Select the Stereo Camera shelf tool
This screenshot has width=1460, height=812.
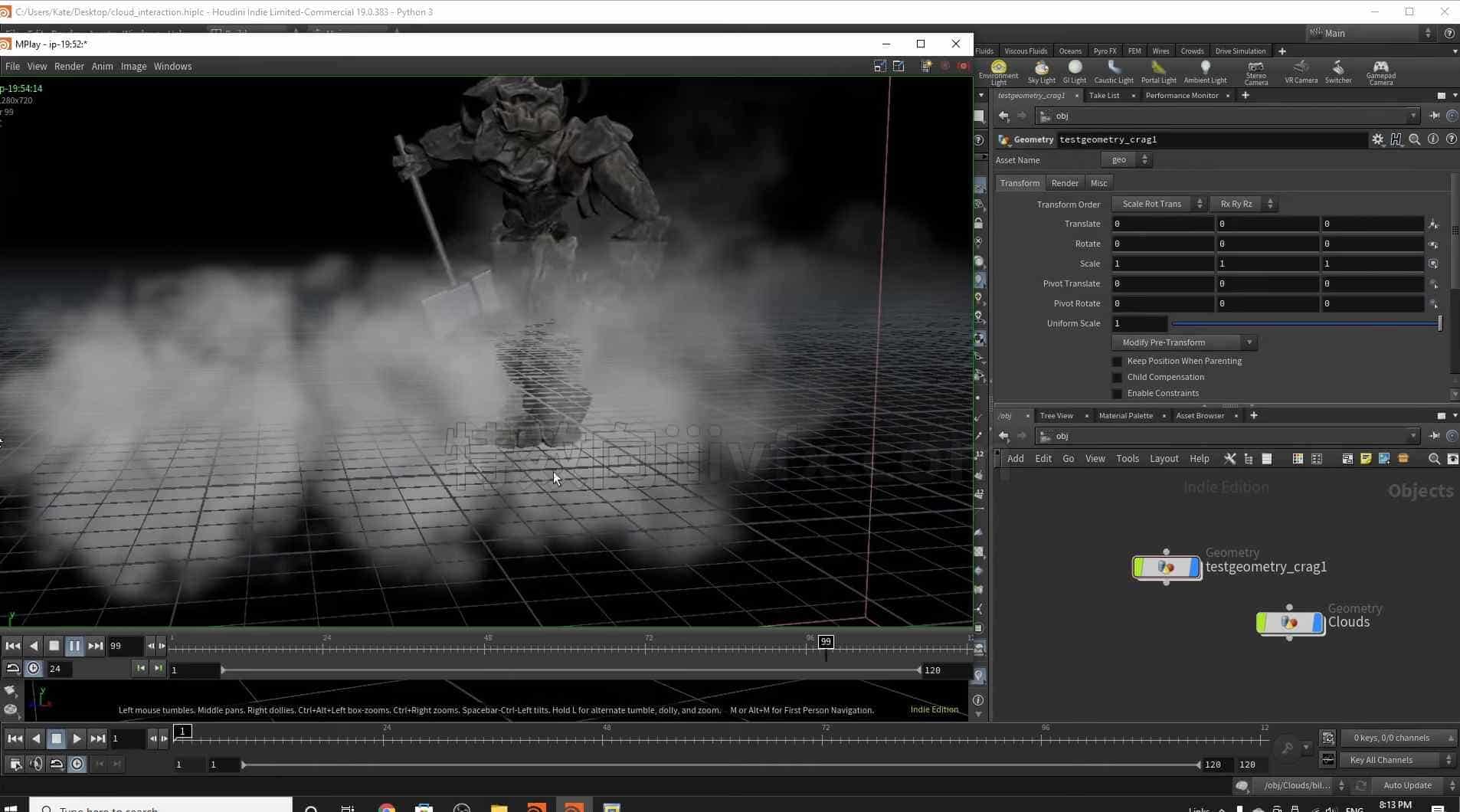pos(1255,72)
